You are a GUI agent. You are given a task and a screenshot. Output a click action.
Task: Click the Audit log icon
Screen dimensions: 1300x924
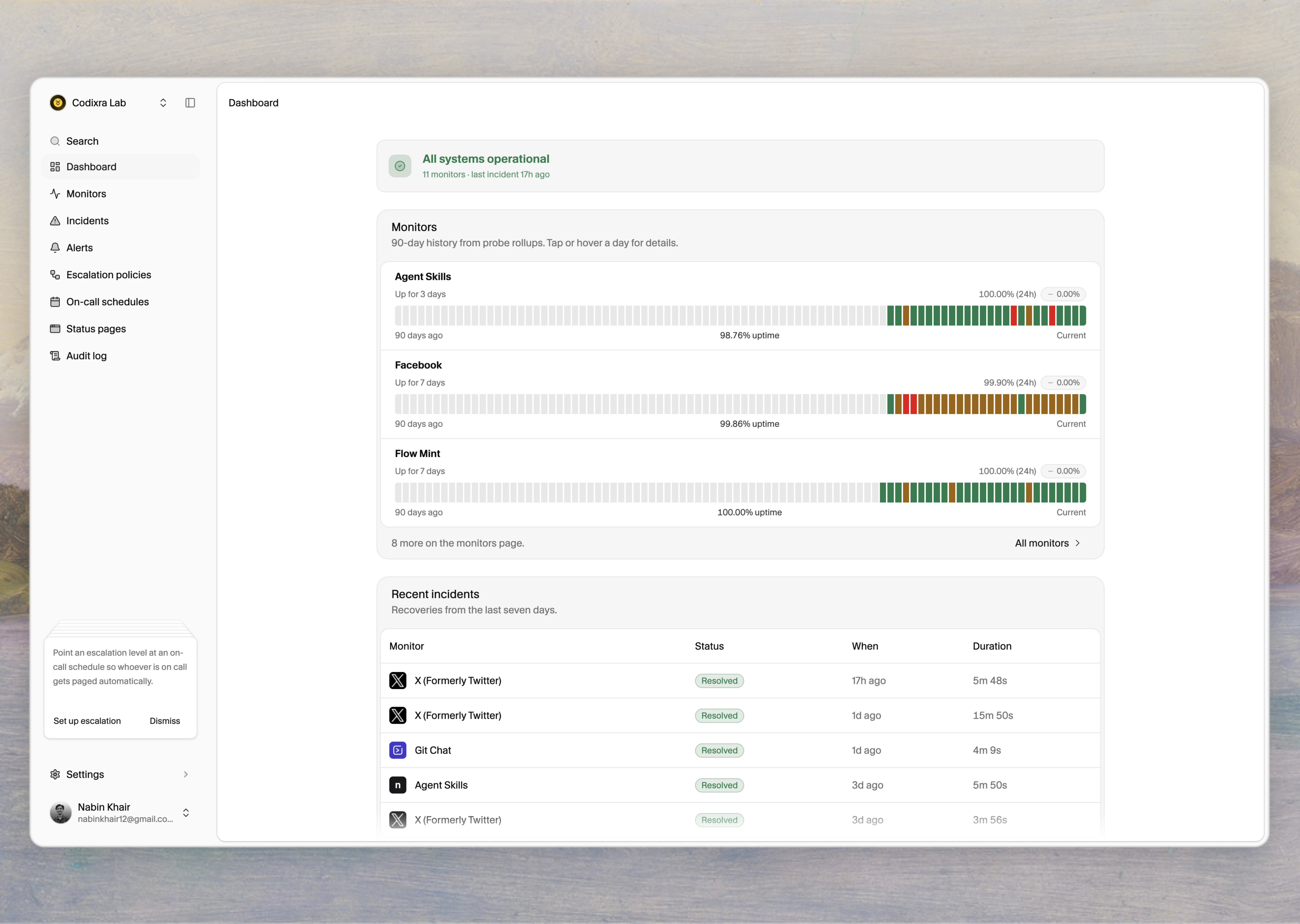[x=55, y=356]
